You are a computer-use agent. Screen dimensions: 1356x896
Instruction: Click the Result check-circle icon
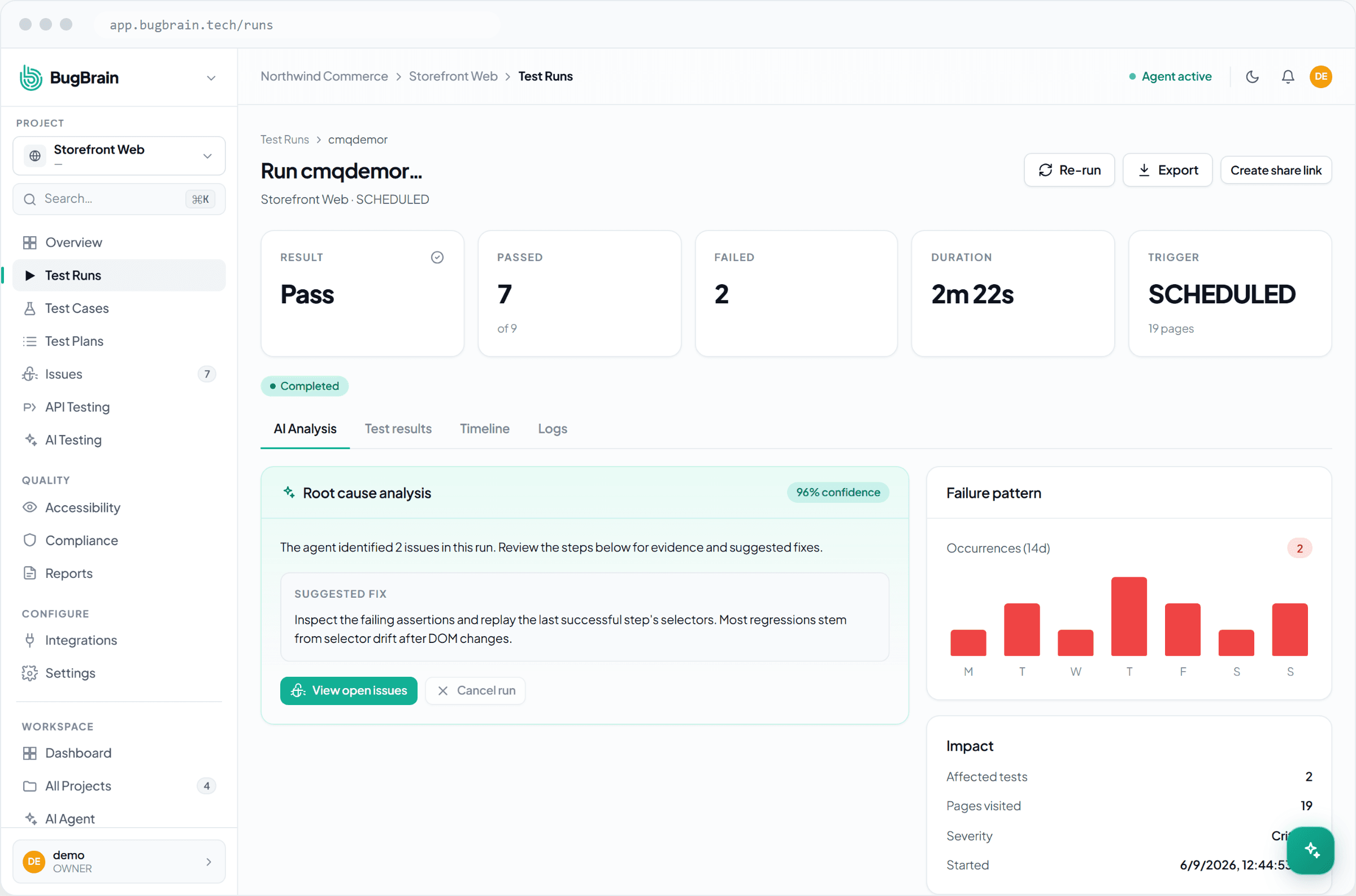(437, 258)
